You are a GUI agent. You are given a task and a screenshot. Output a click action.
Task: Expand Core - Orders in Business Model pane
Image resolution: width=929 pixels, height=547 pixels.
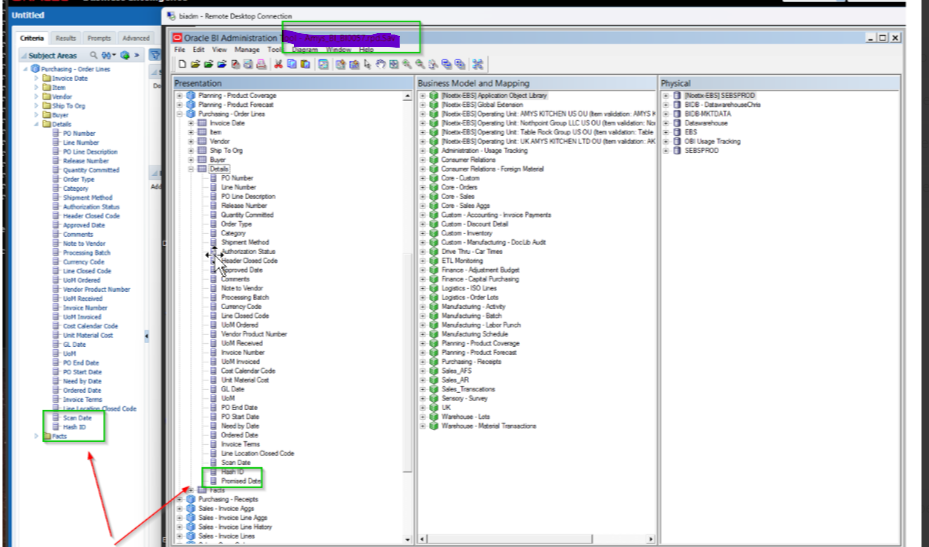(x=422, y=187)
